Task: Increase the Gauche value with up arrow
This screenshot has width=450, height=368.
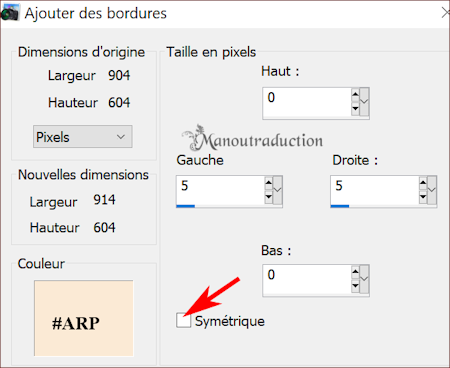Action: (269, 182)
